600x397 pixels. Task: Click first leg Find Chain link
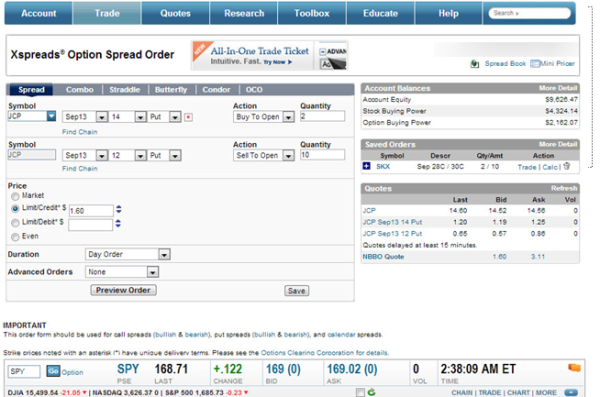point(80,132)
